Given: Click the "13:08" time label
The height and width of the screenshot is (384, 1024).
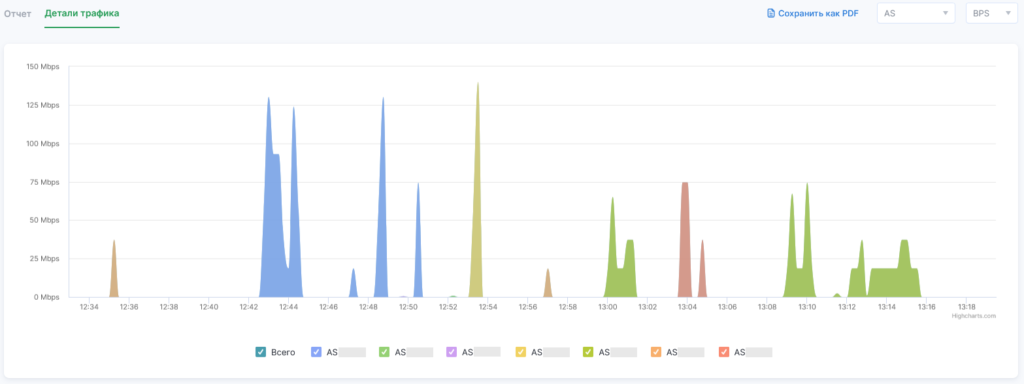Looking at the screenshot, I should tap(767, 307).
